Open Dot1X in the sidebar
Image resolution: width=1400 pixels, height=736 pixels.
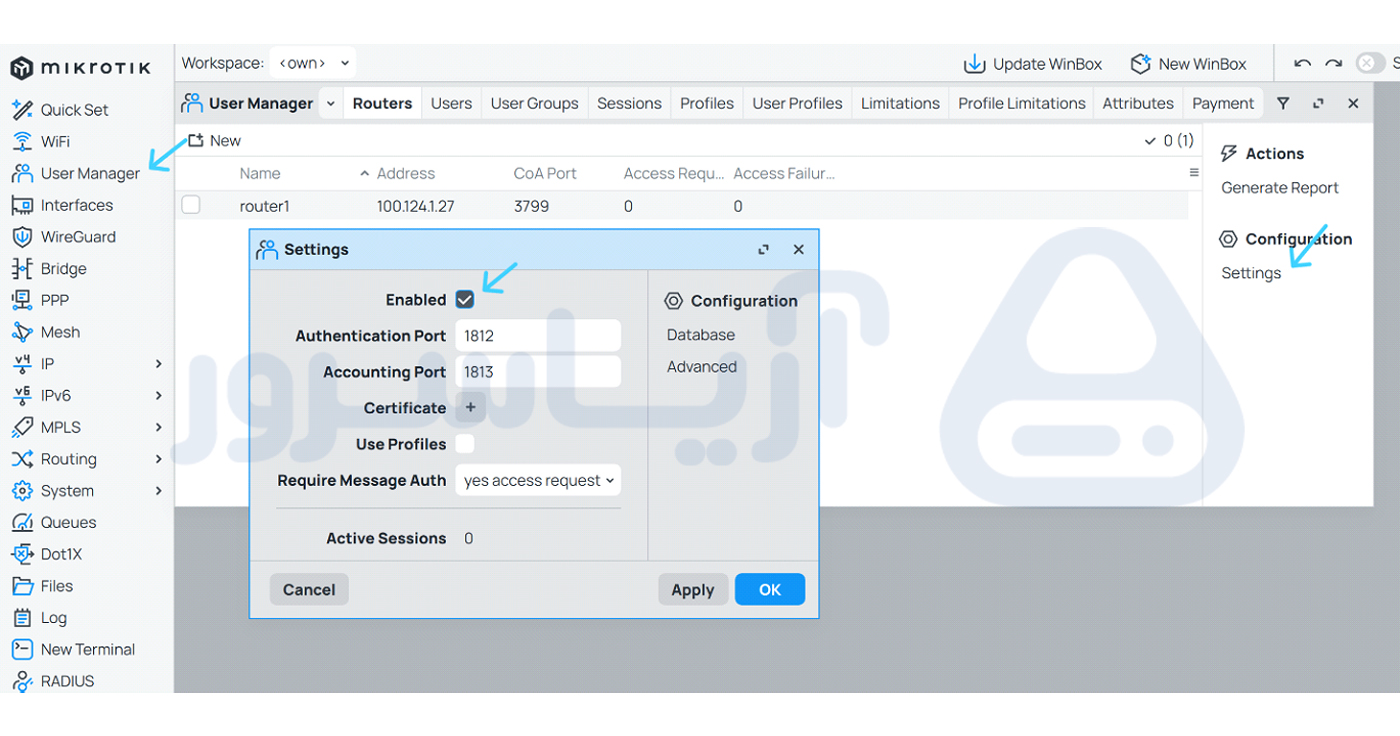(x=47, y=554)
